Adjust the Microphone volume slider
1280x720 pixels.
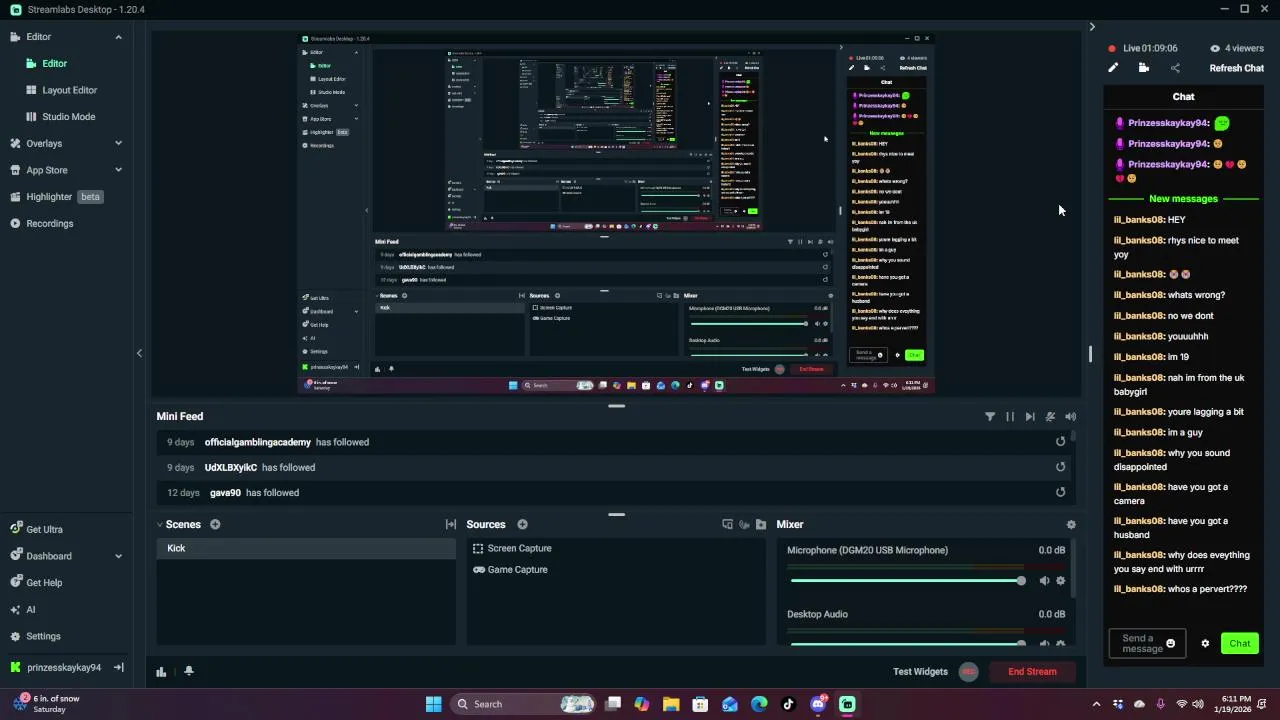(x=906, y=581)
